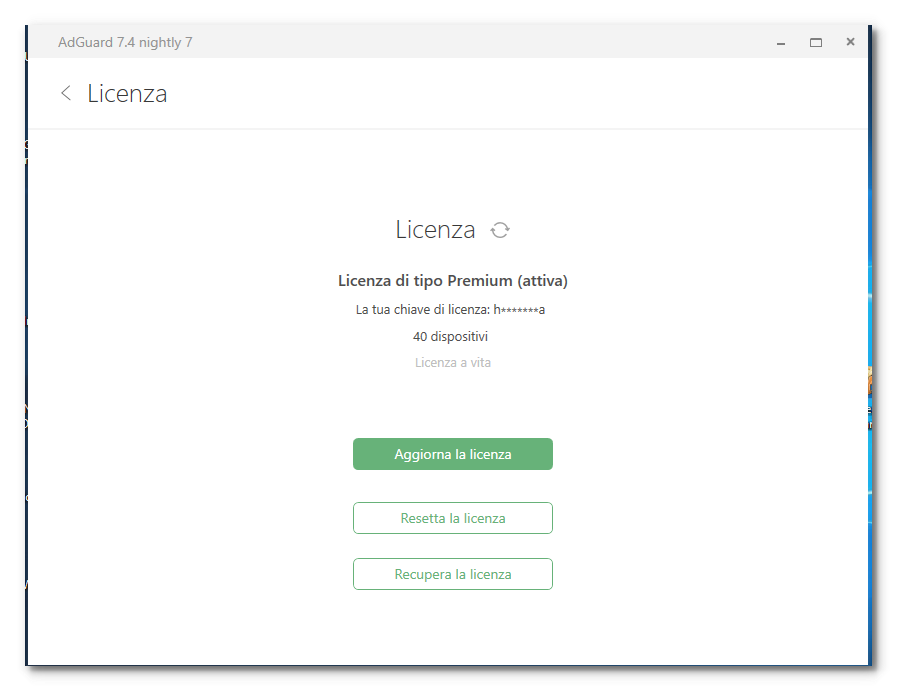Click the Resetta la licenza button
The height and width of the screenshot is (691, 897).
coord(453,518)
